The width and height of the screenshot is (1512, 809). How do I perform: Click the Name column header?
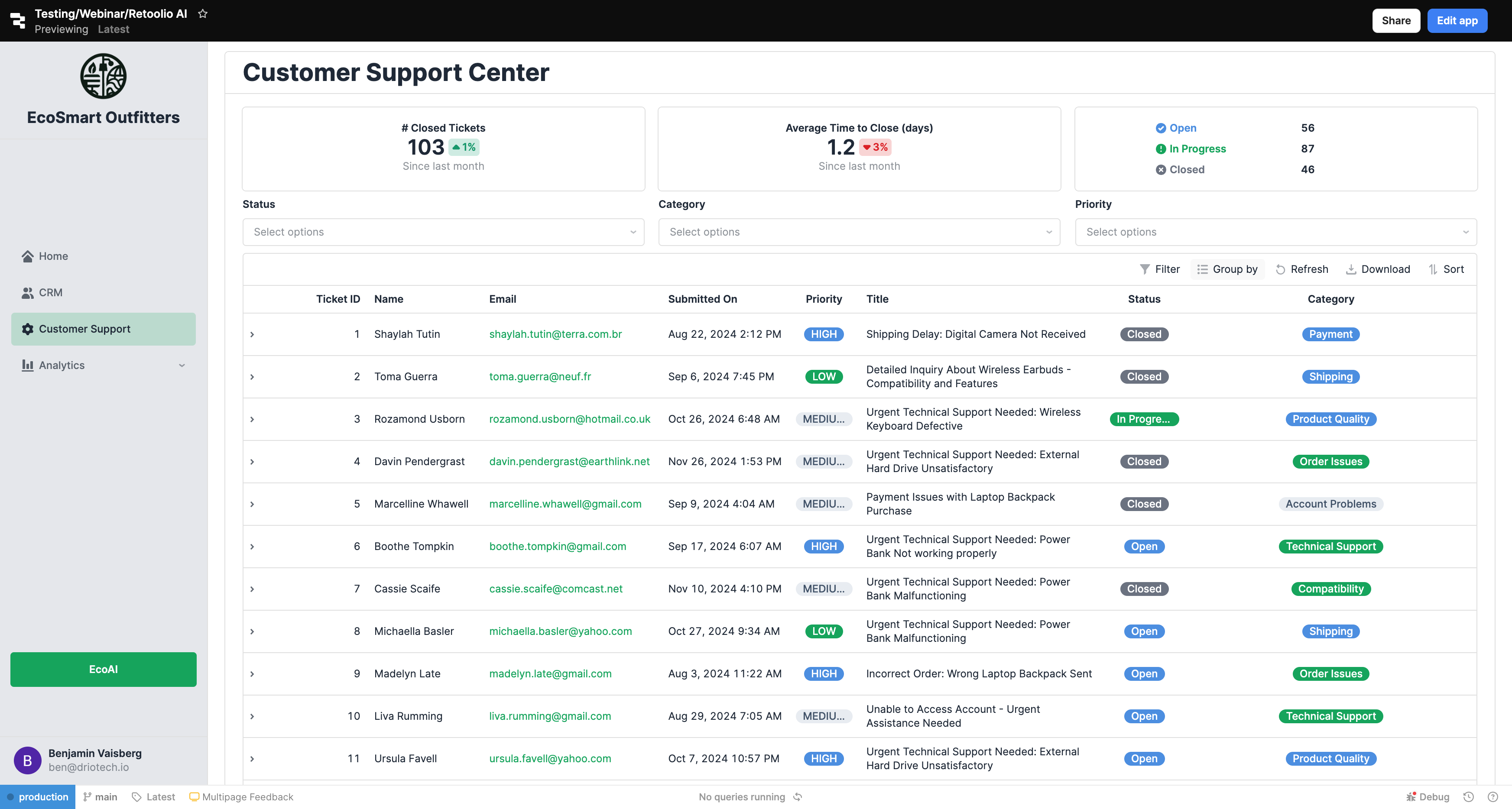pyautogui.click(x=389, y=299)
